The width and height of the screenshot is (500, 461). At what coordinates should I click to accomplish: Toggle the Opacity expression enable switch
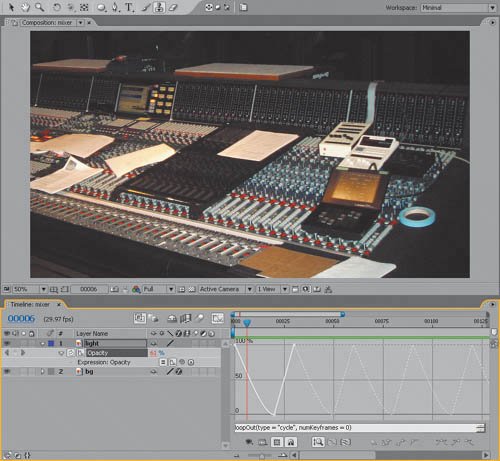(x=163, y=362)
